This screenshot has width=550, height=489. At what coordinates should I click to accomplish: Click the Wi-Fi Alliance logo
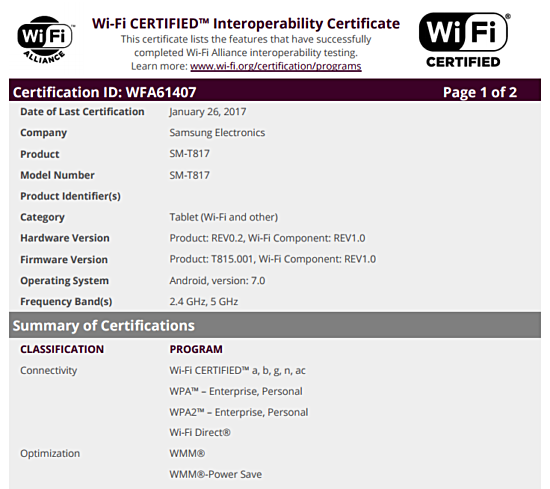click(45, 39)
